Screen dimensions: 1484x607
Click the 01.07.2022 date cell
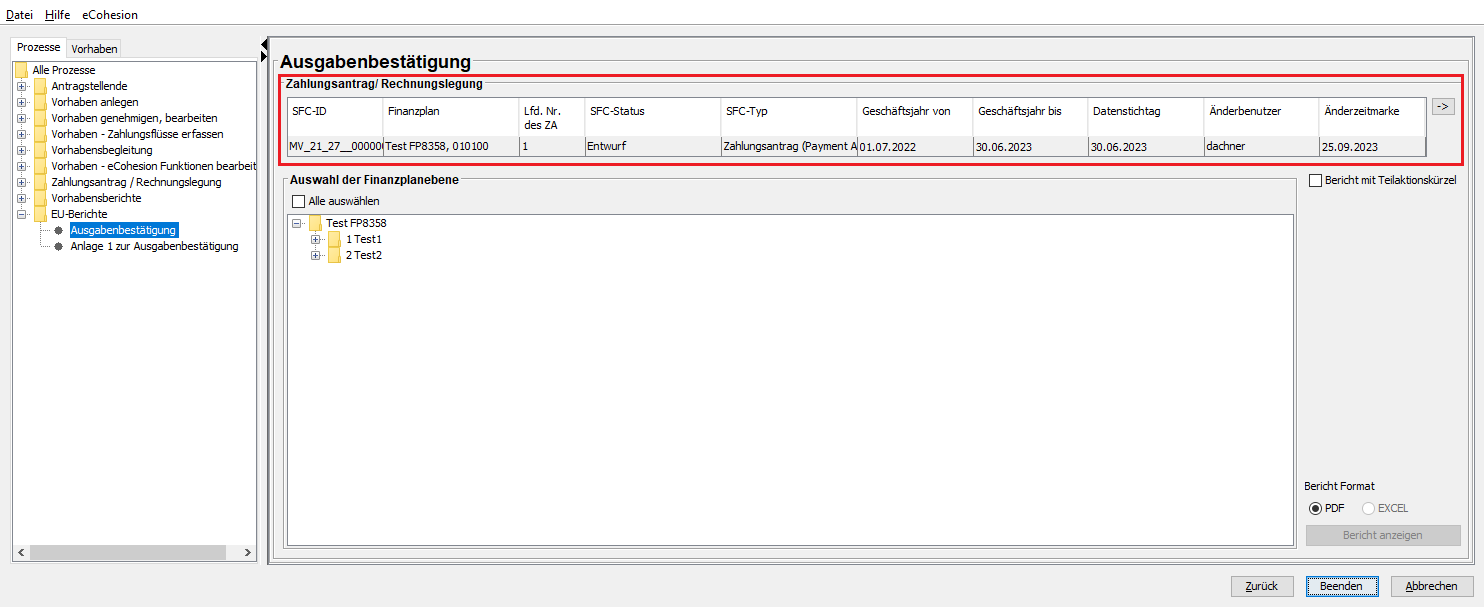click(915, 146)
